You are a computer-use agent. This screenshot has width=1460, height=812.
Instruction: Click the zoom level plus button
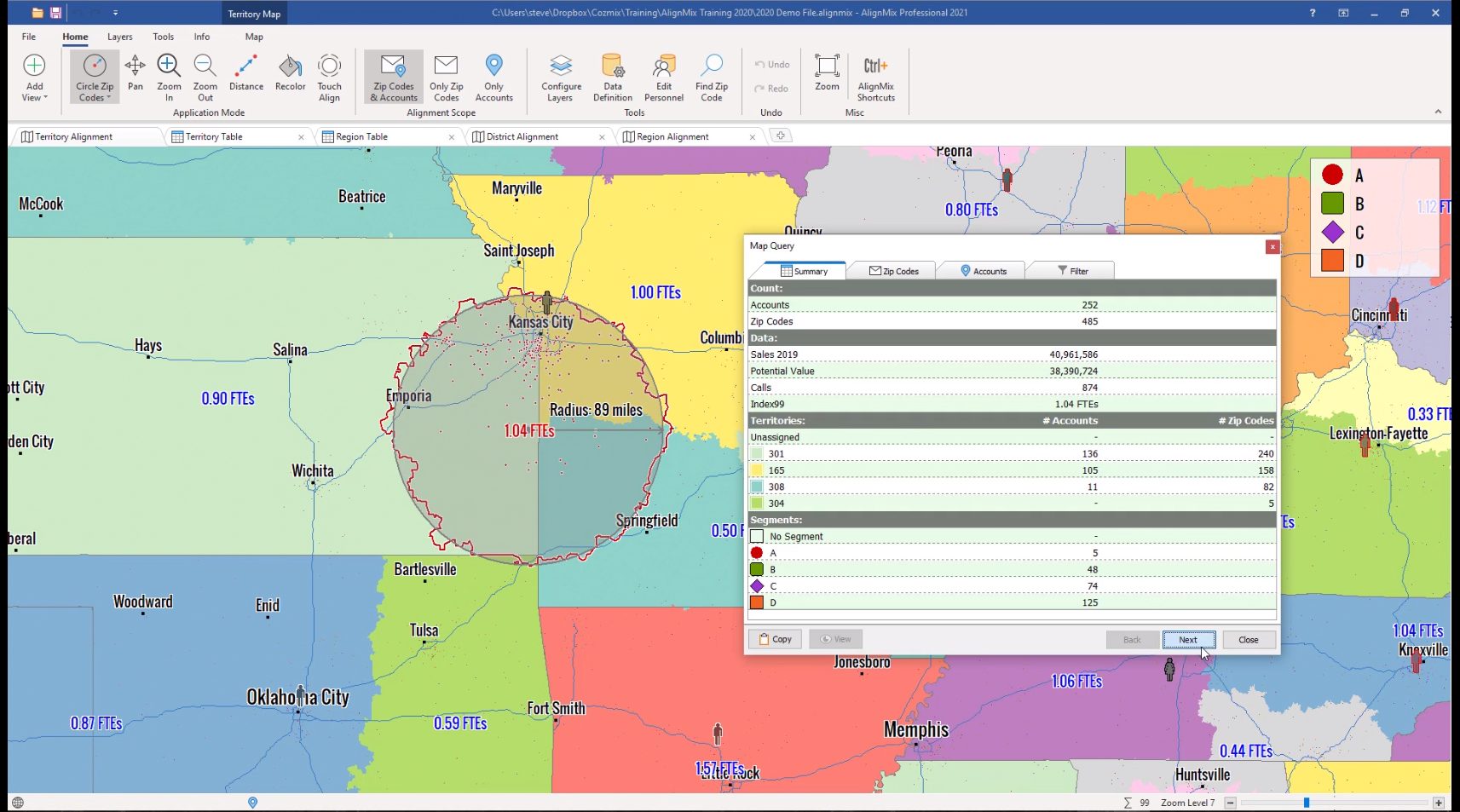[1439, 803]
